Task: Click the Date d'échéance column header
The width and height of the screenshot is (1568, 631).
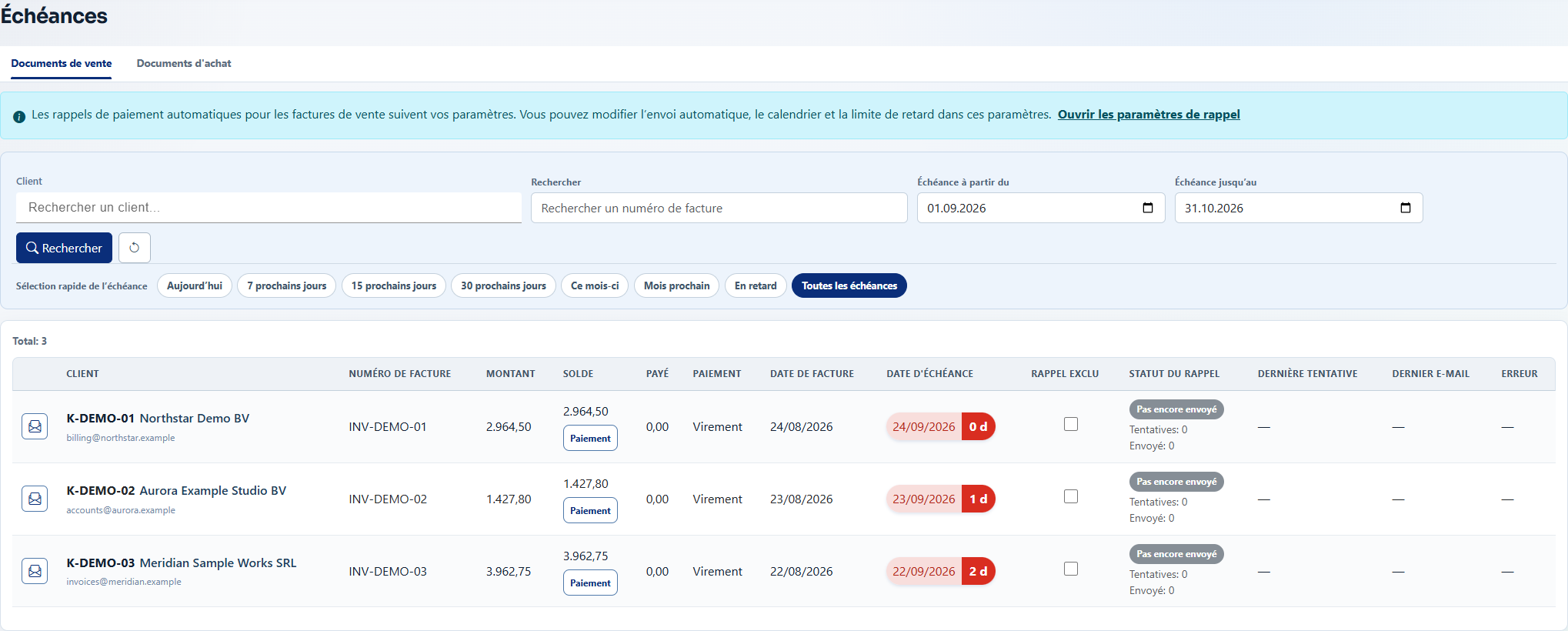Action: [929, 374]
